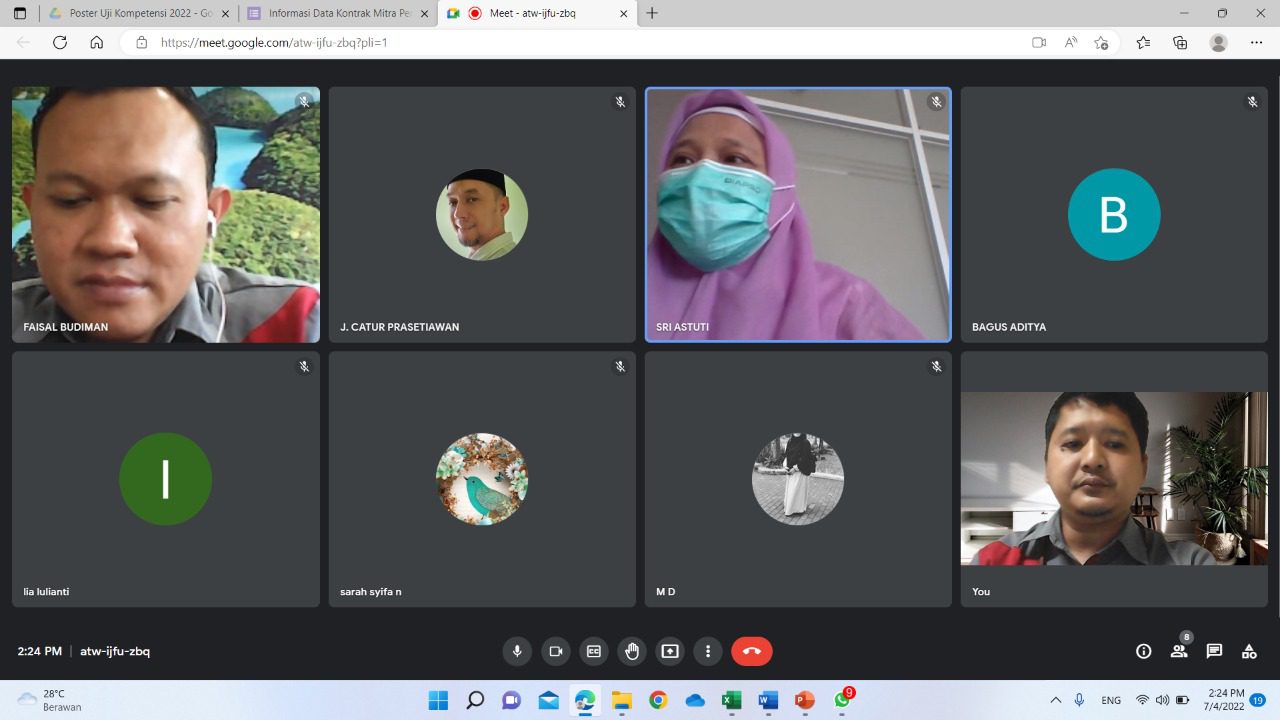Open WhatsApp from the taskbar
The width and height of the screenshot is (1280, 720).
(x=842, y=700)
